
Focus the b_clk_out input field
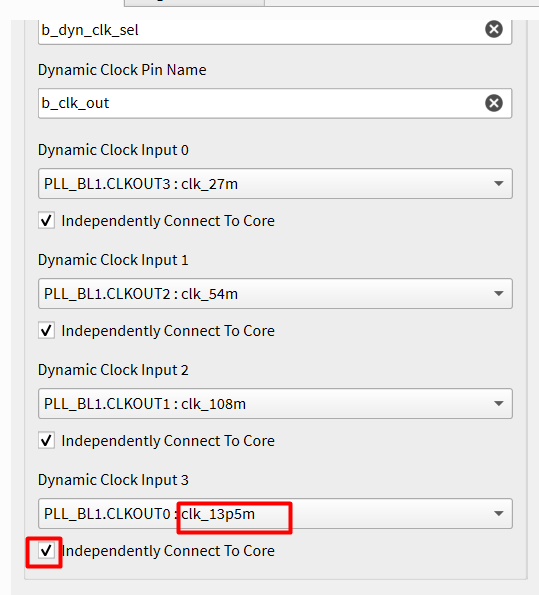(262, 103)
